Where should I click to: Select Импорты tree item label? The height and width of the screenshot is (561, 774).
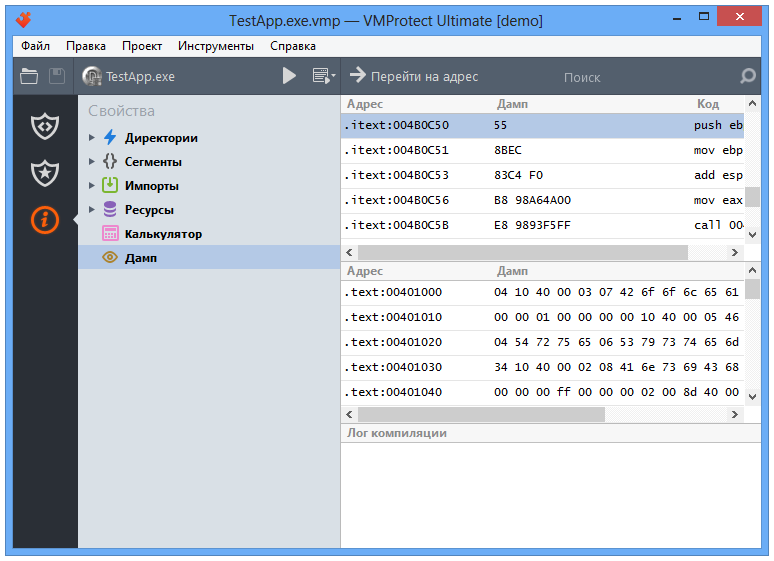point(152,186)
